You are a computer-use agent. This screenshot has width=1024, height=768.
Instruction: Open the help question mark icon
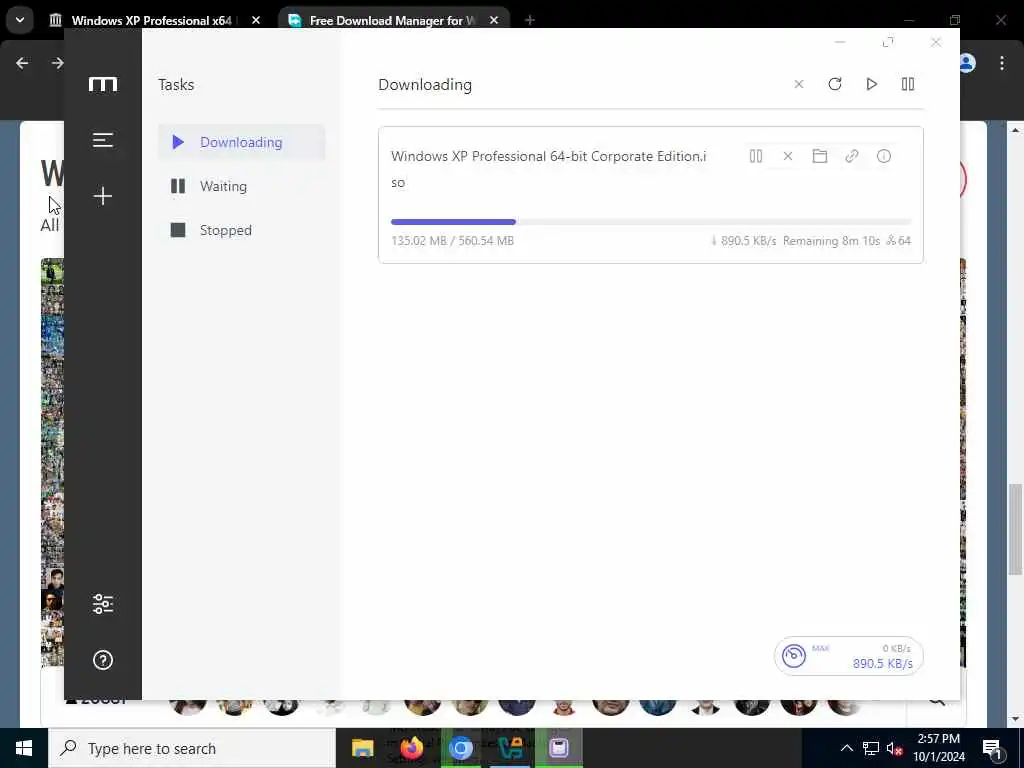coord(103,660)
